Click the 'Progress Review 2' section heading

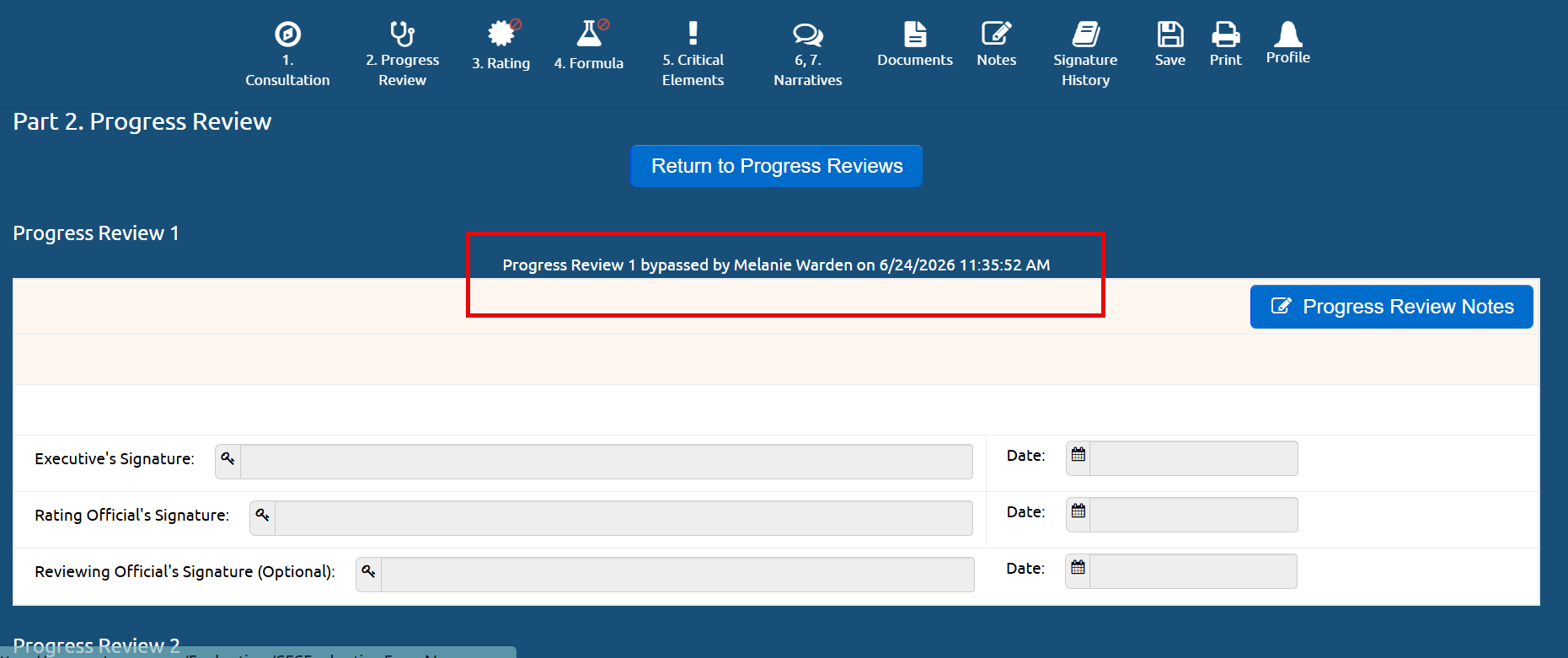[x=96, y=645]
